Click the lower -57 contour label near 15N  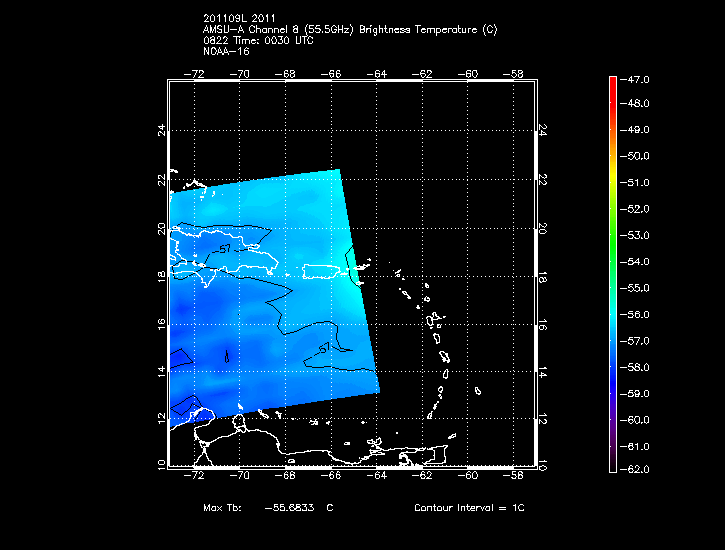pyautogui.click(x=323, y=347)
